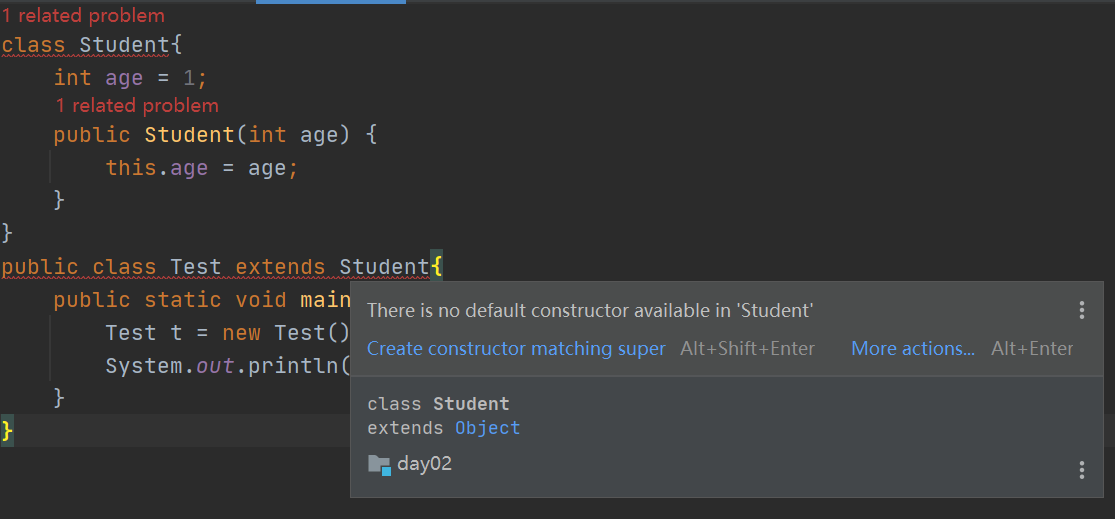Click the 'new' keyword before Test()
The image size is (1115, 519).
(x=242, y=333)
